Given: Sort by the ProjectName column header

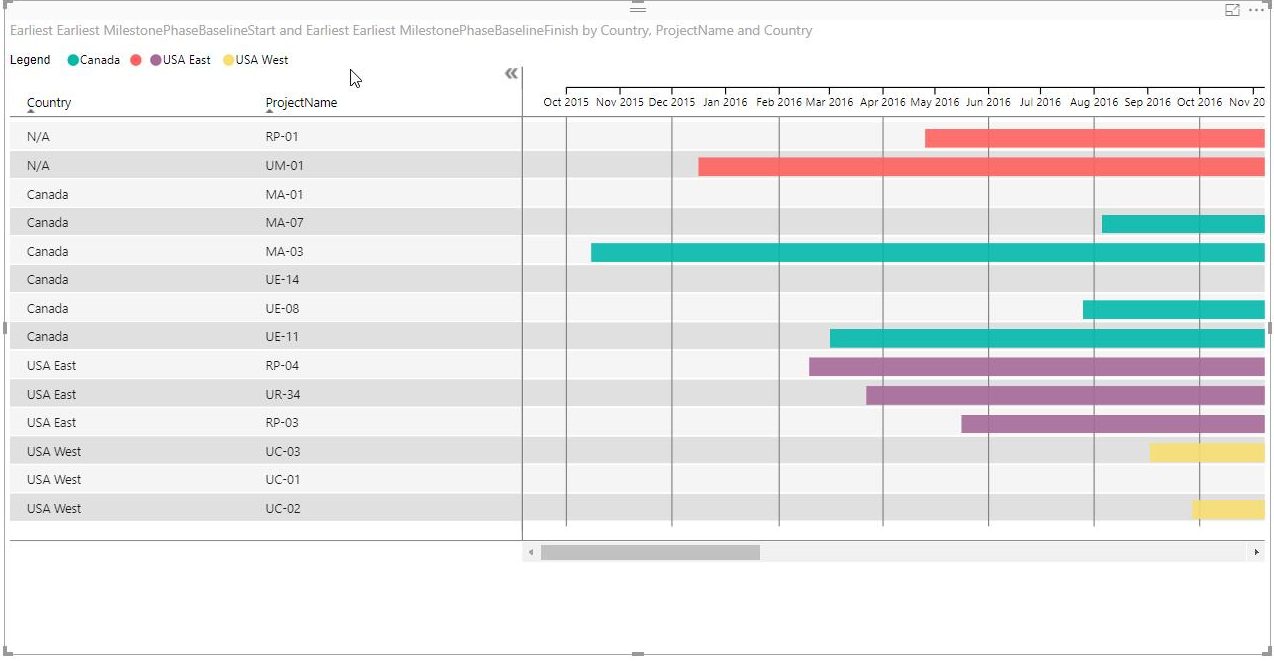Looking at the screenshot, I should click(x=301, y=103).
